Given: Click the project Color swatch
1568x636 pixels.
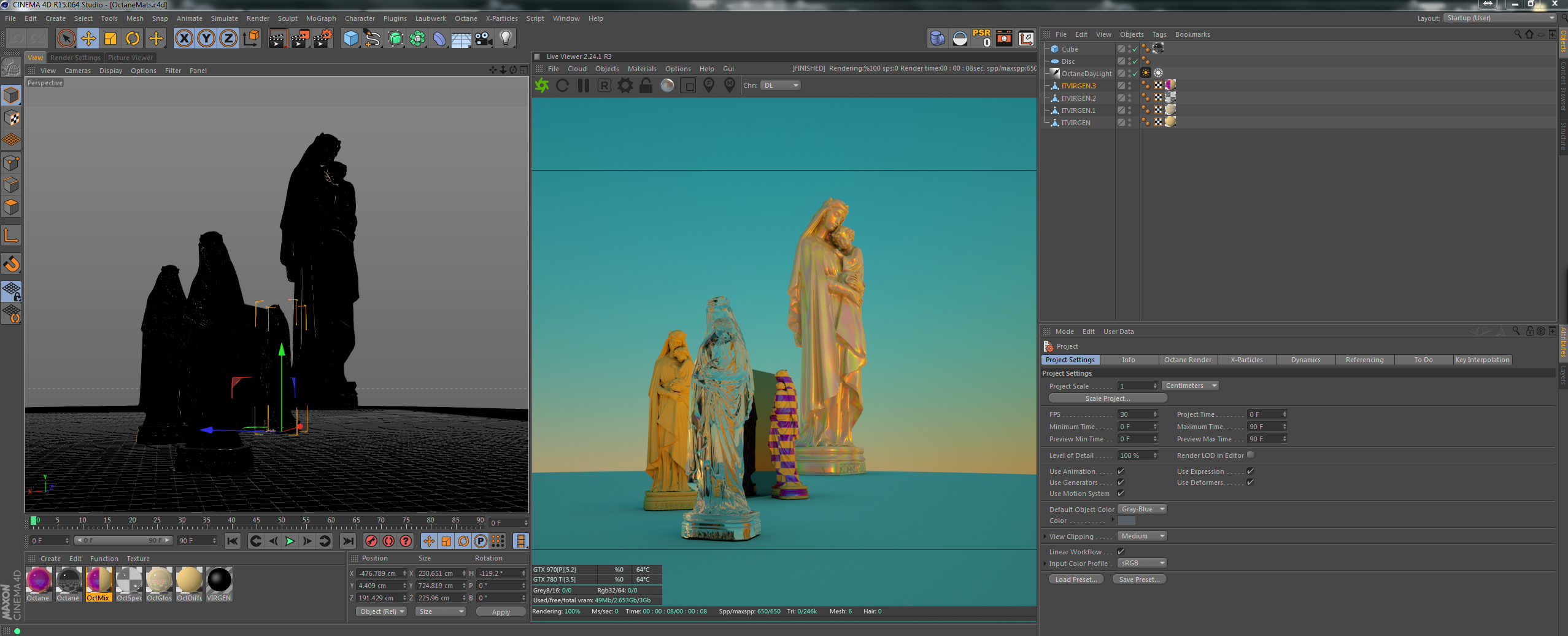Looking at the screenshot, I should [x=1126, y=521].
